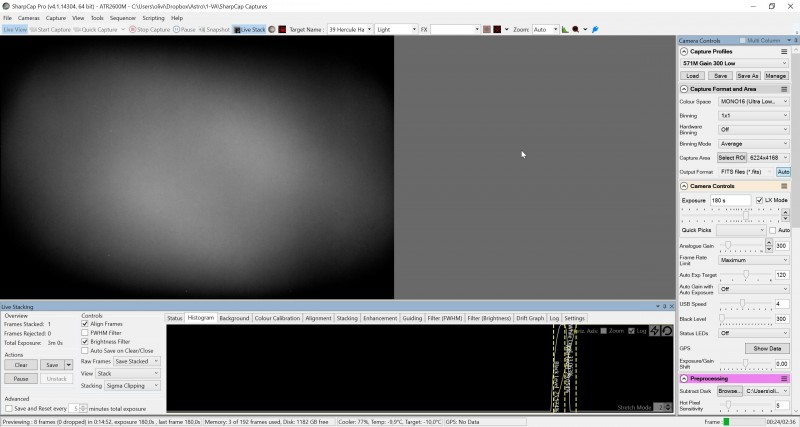Image resolution: width=800 pixels, height=427 pixels.
Task: Switch to the Drift Graph tab
Action: [x=530, y=318]
